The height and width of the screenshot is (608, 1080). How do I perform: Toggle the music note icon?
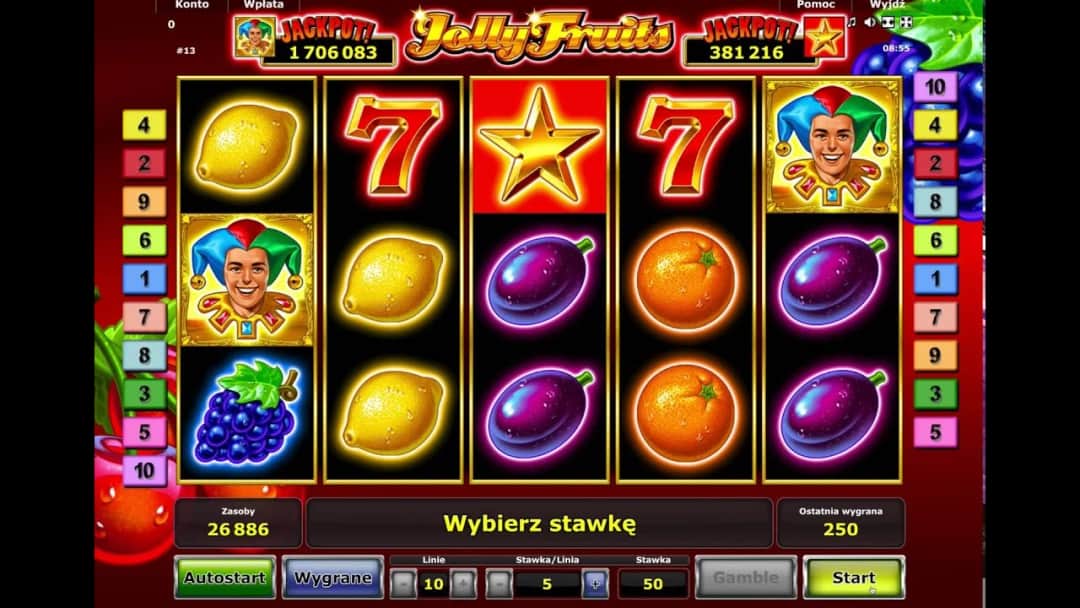pyautogui.click(x=852, y=22)
